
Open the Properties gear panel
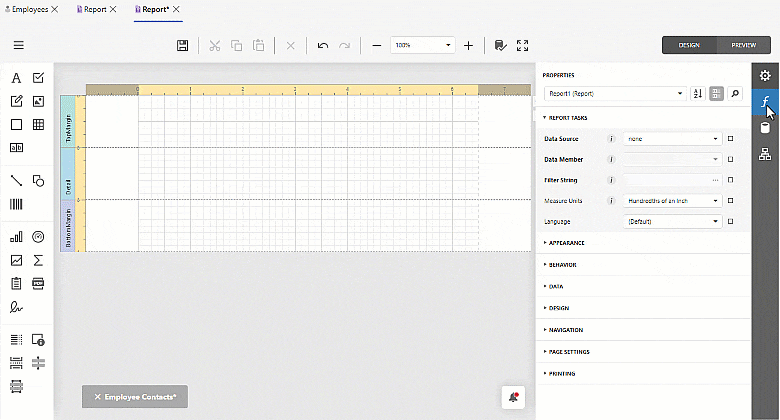pyautogui.click(x=765, y=76)
